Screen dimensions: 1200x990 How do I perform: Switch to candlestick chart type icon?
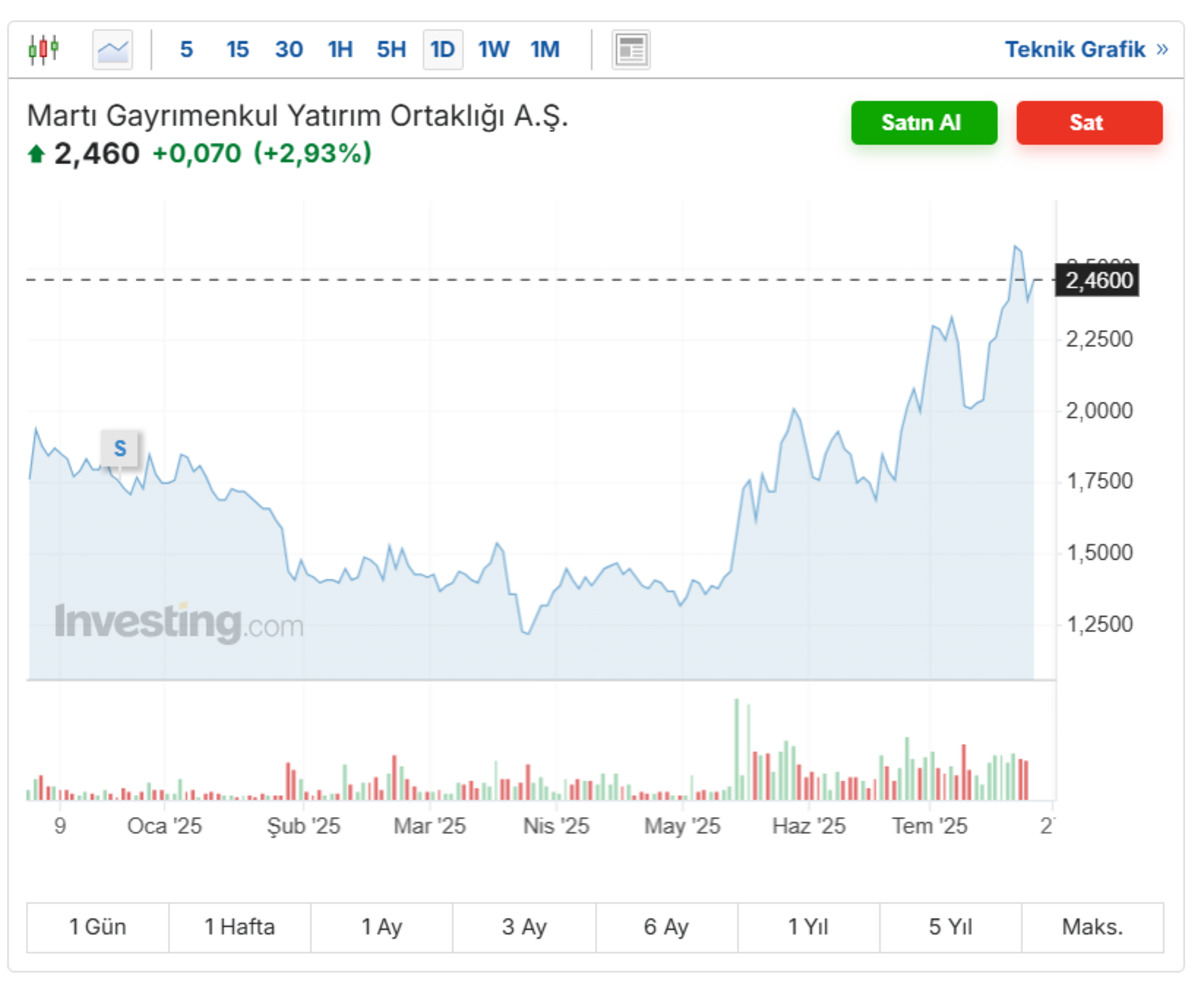44,49
